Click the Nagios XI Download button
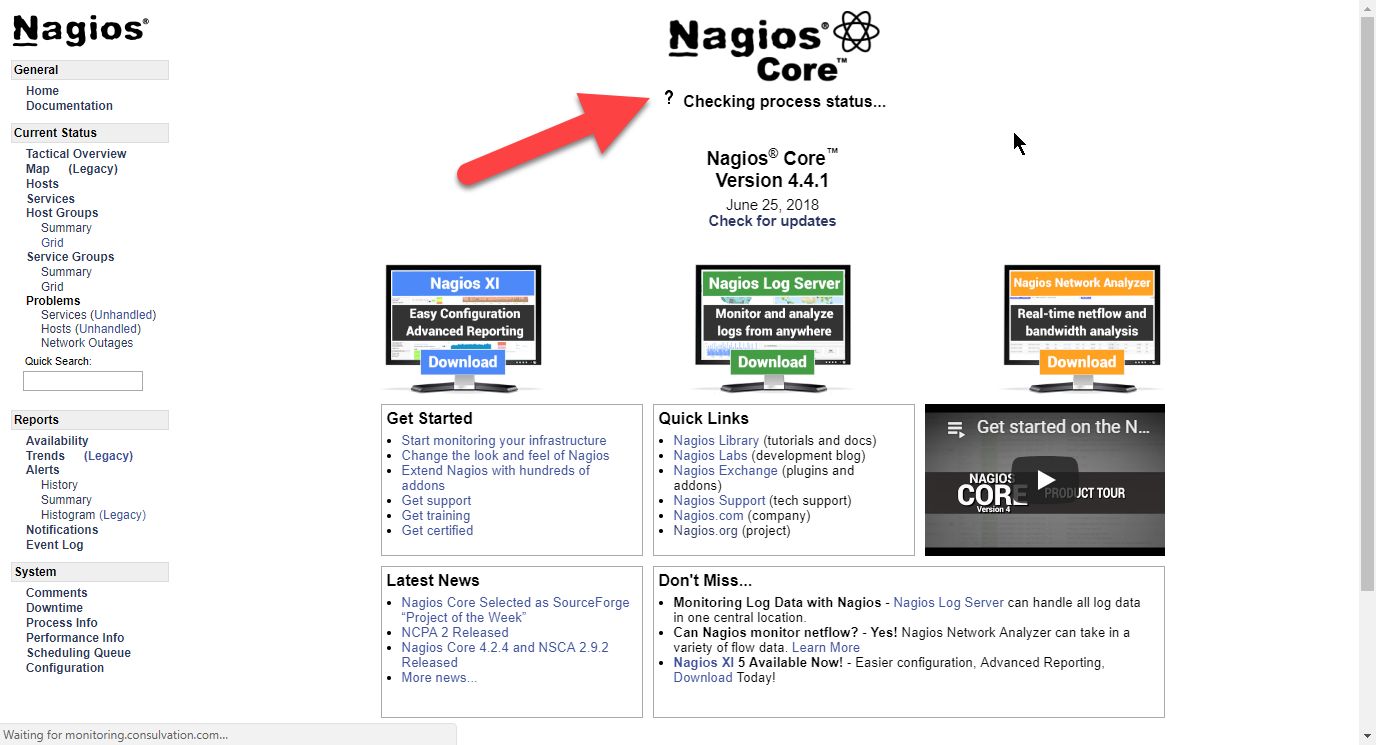This screenshot has height=745, width=1376. pyautogui.click(x=463, y=362)
